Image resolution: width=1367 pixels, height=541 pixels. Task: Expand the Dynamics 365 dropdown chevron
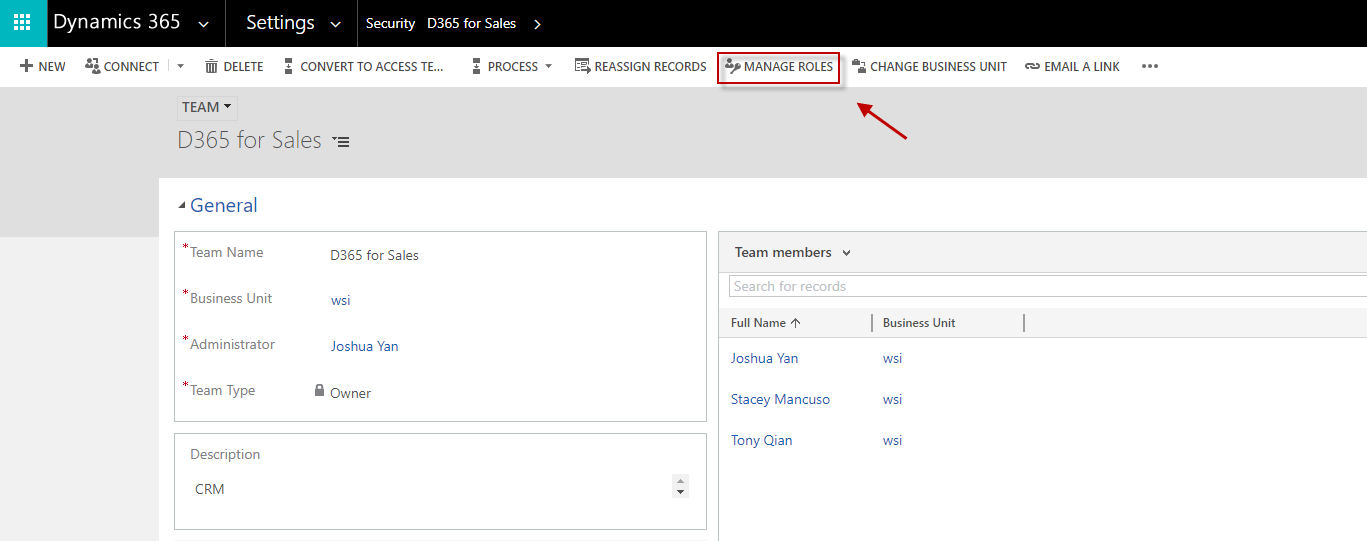(204, 24)
